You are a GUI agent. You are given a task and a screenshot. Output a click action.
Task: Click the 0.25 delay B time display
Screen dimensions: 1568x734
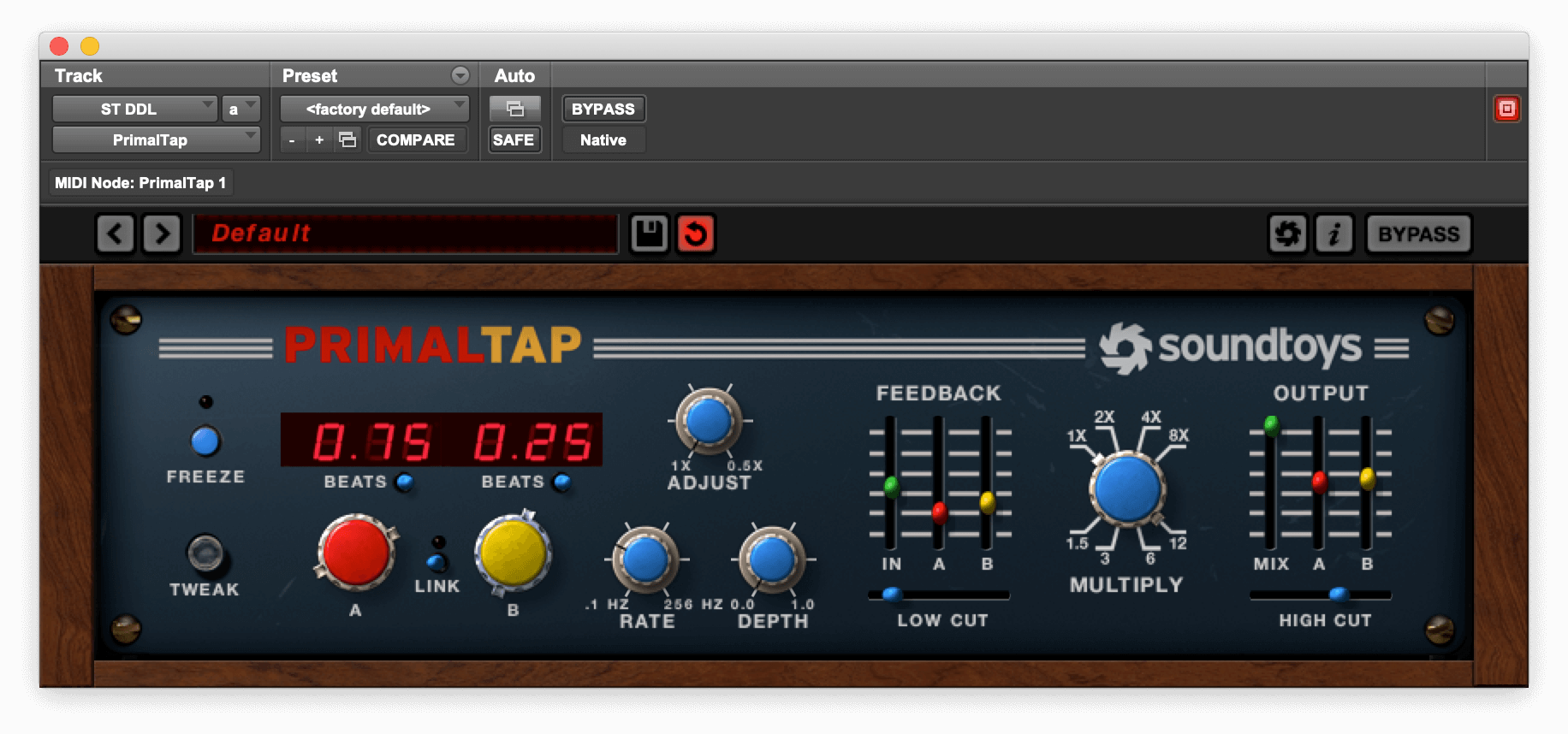coord(532,441)
